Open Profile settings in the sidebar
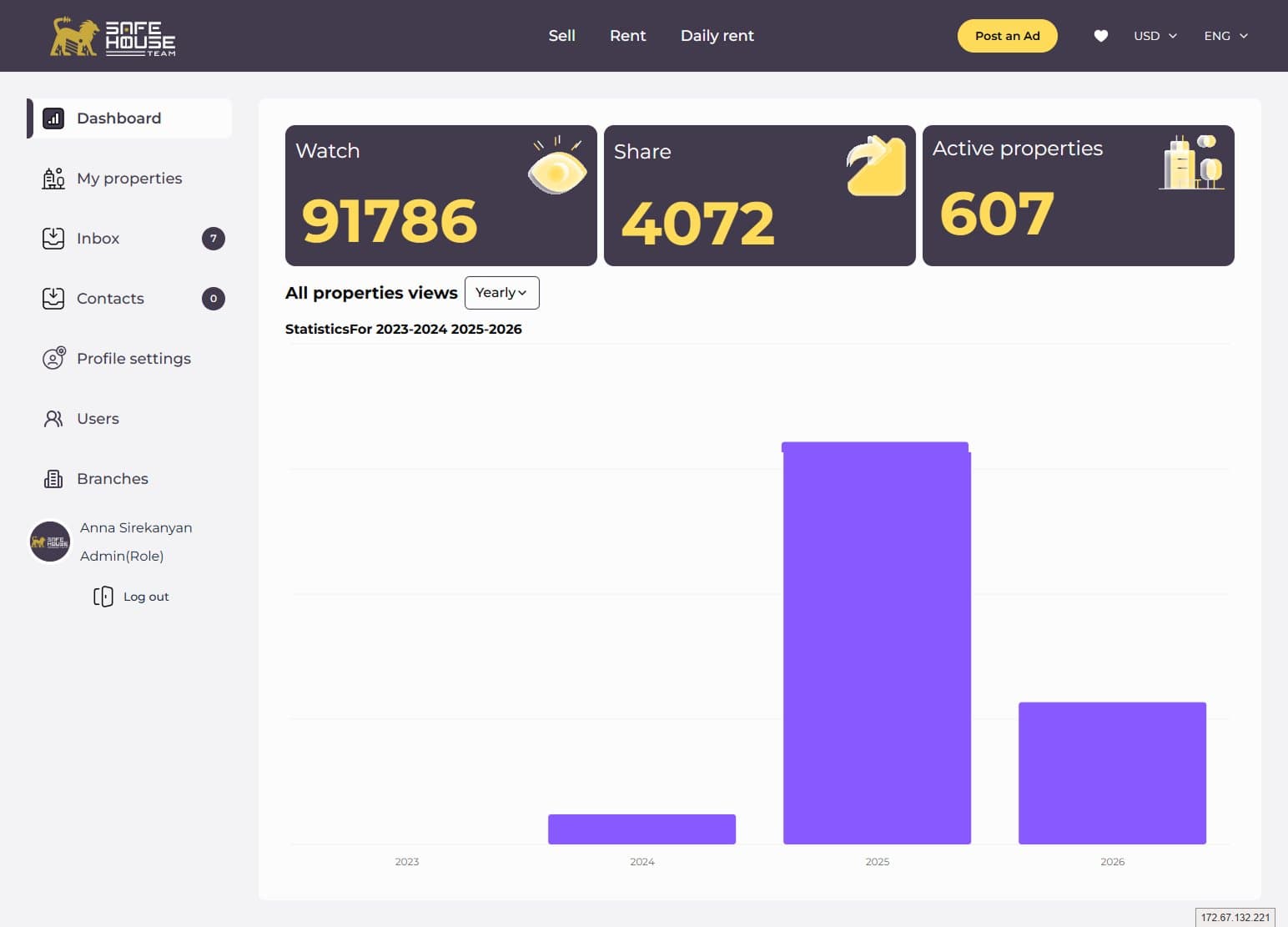Viewport: 1288px width, 927px height. pos(129,359)
